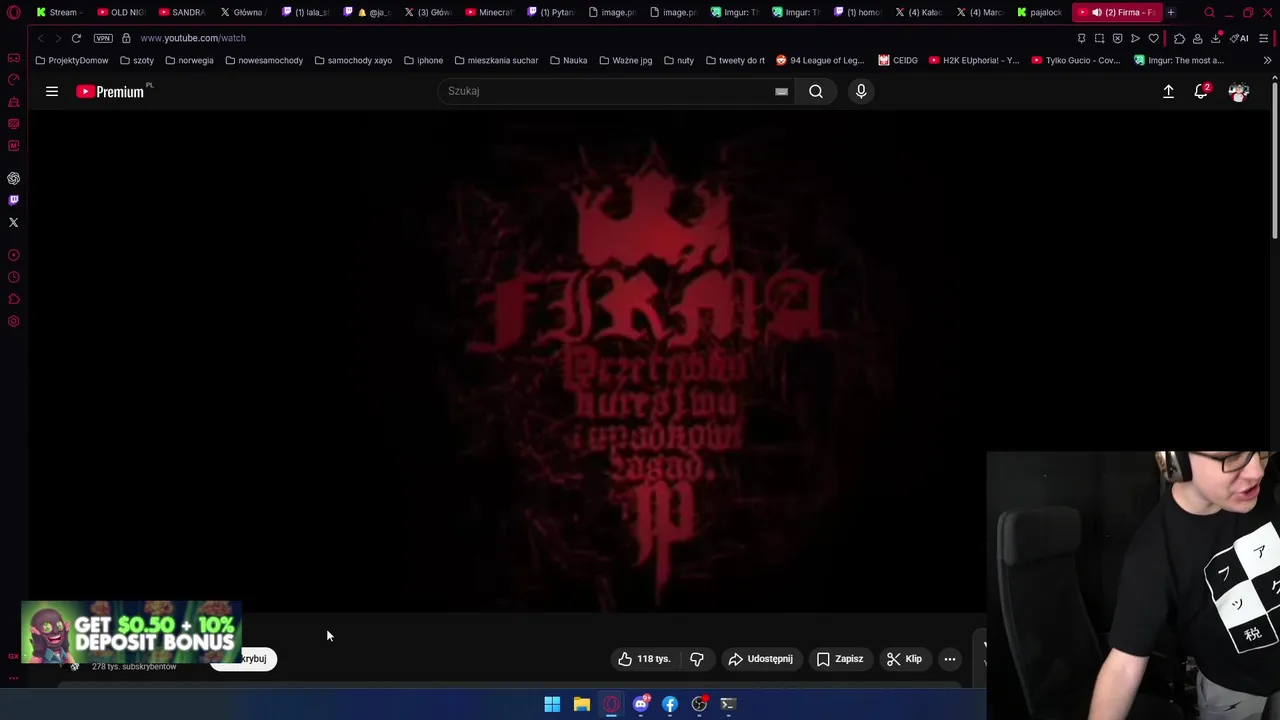Open Easy Setup menu icon in toolbar

point(1264,38)
